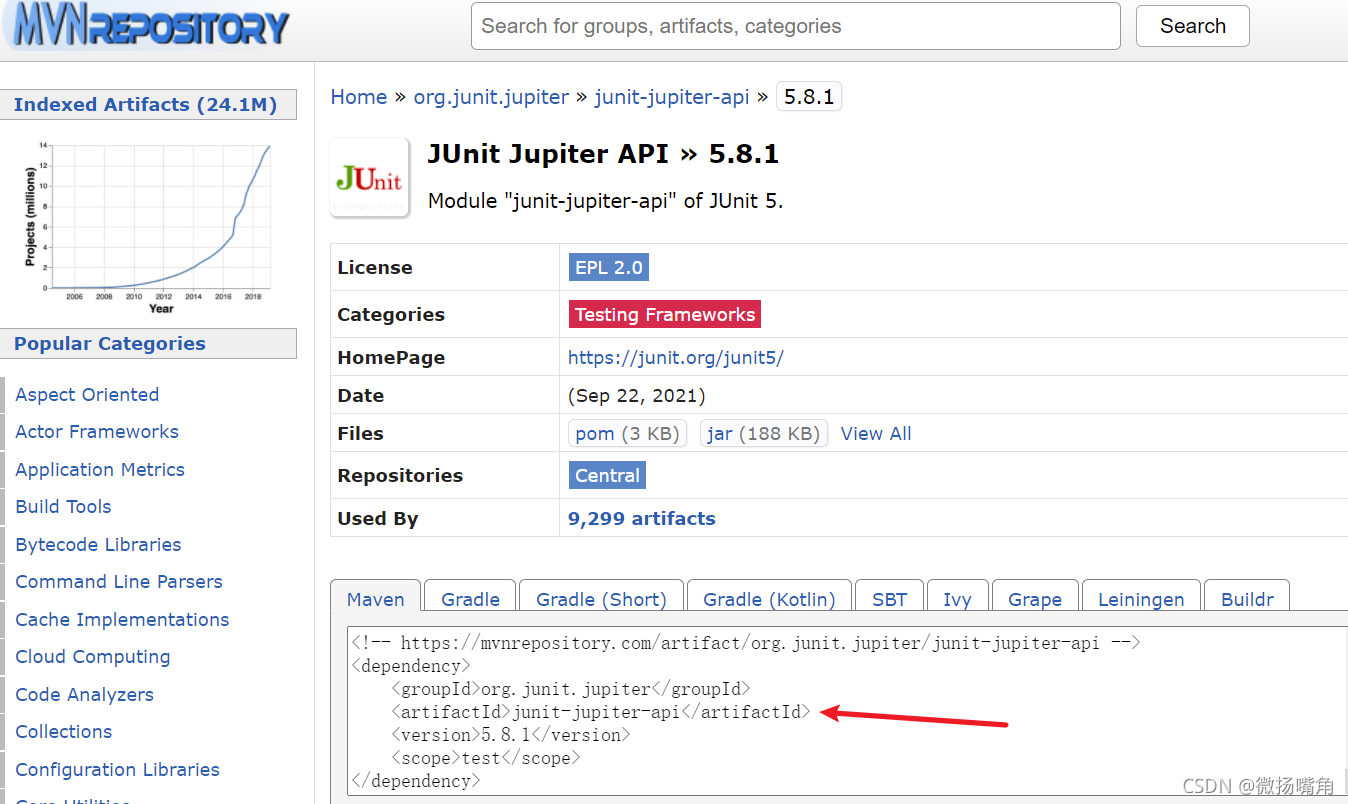Click the JUnit Jupiter API » 5.8.1 title
This screenshot has width=1348, height=804.
click(x=603, y=154)
